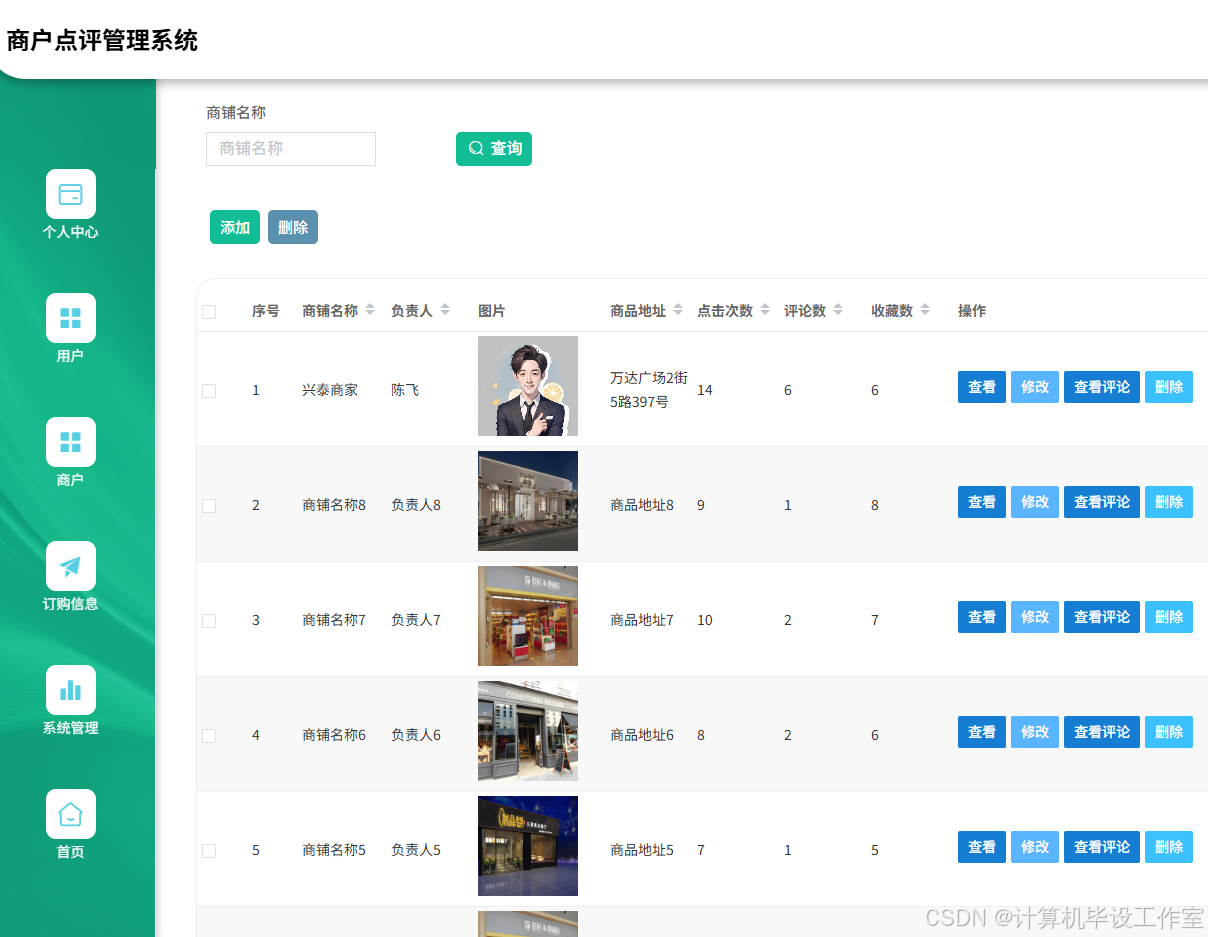The image size is (1208, 937).
Task: Click 查看 for 兴泰商家 row
Action: pos(982,387)
